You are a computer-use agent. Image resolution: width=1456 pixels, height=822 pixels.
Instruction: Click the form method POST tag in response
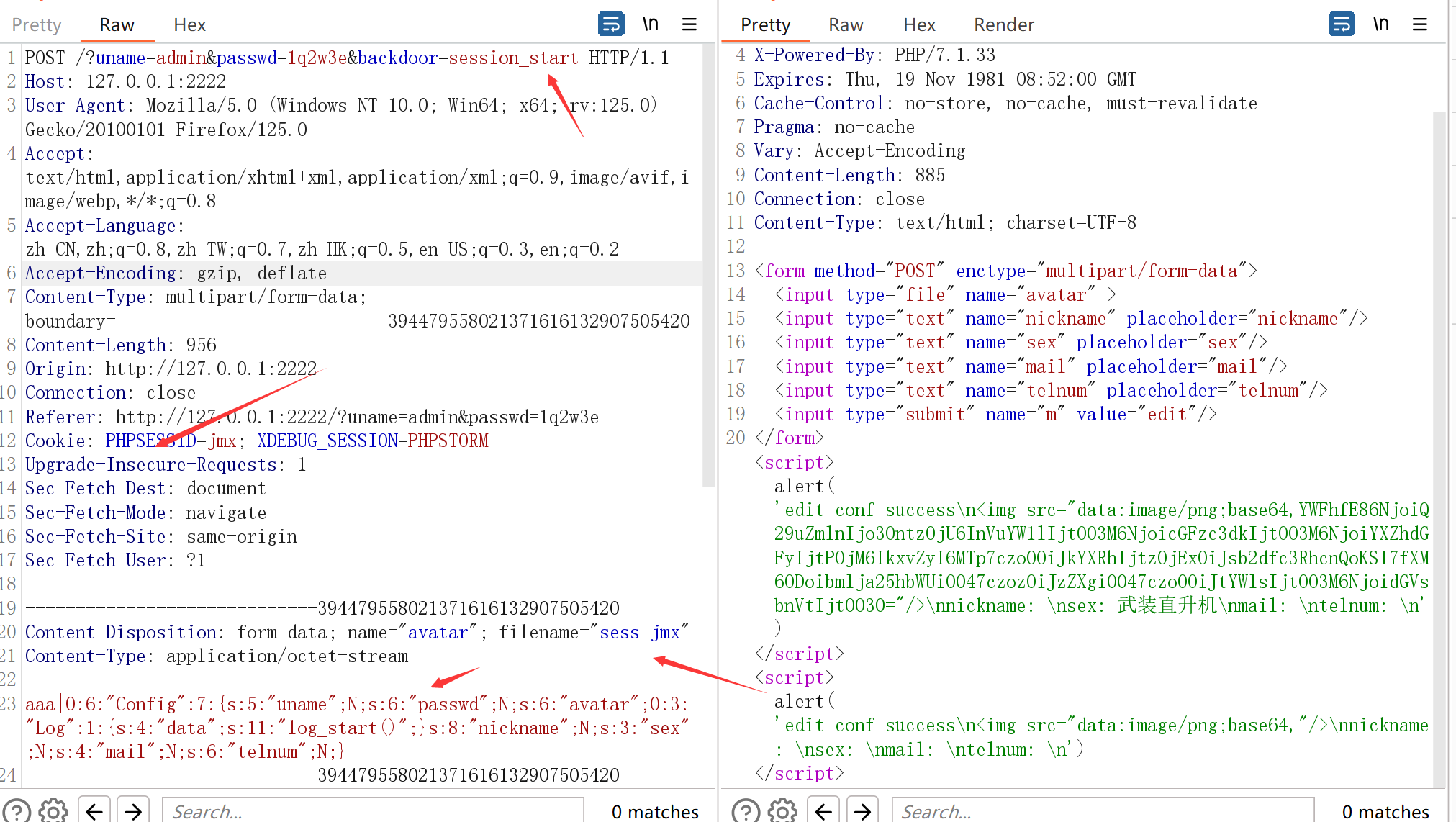point(1005,271)
